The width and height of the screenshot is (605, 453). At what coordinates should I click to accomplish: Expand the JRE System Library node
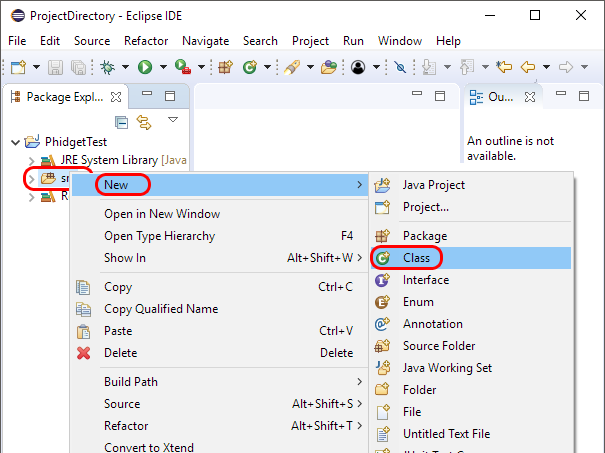32,160
